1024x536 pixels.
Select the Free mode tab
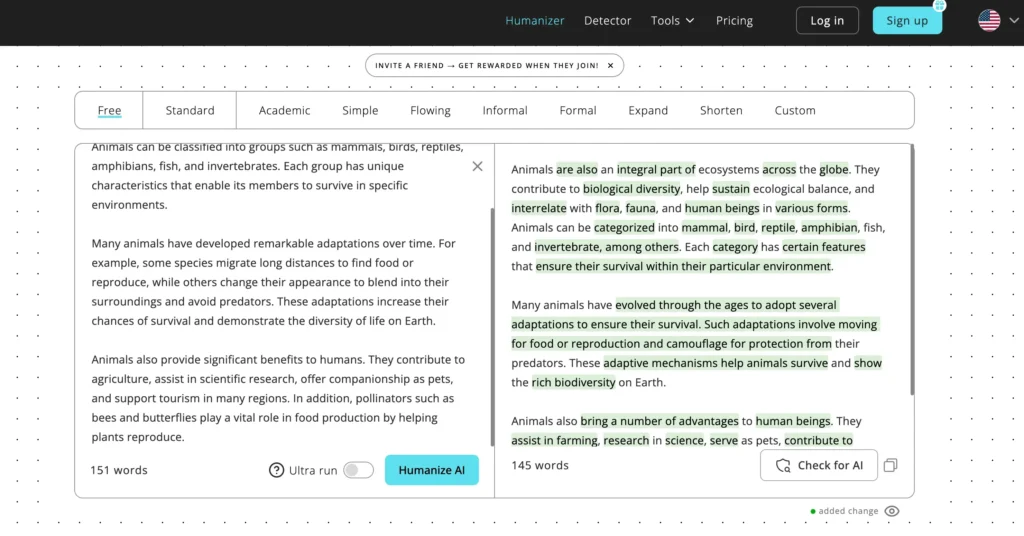(109, 110)
